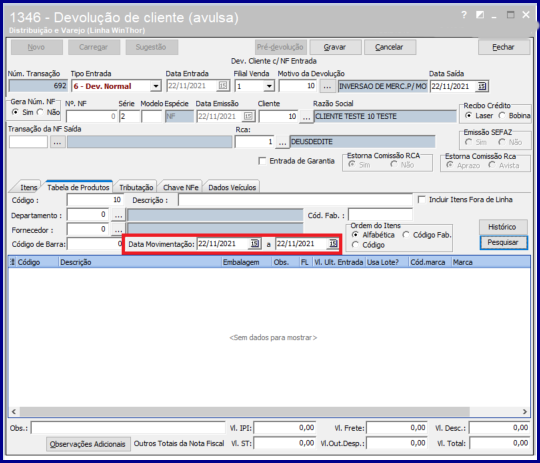This screenshot has width=540, height=463.
Task: Check Incluir Itens Fora de Linha
Action: (x=422, y=200)
